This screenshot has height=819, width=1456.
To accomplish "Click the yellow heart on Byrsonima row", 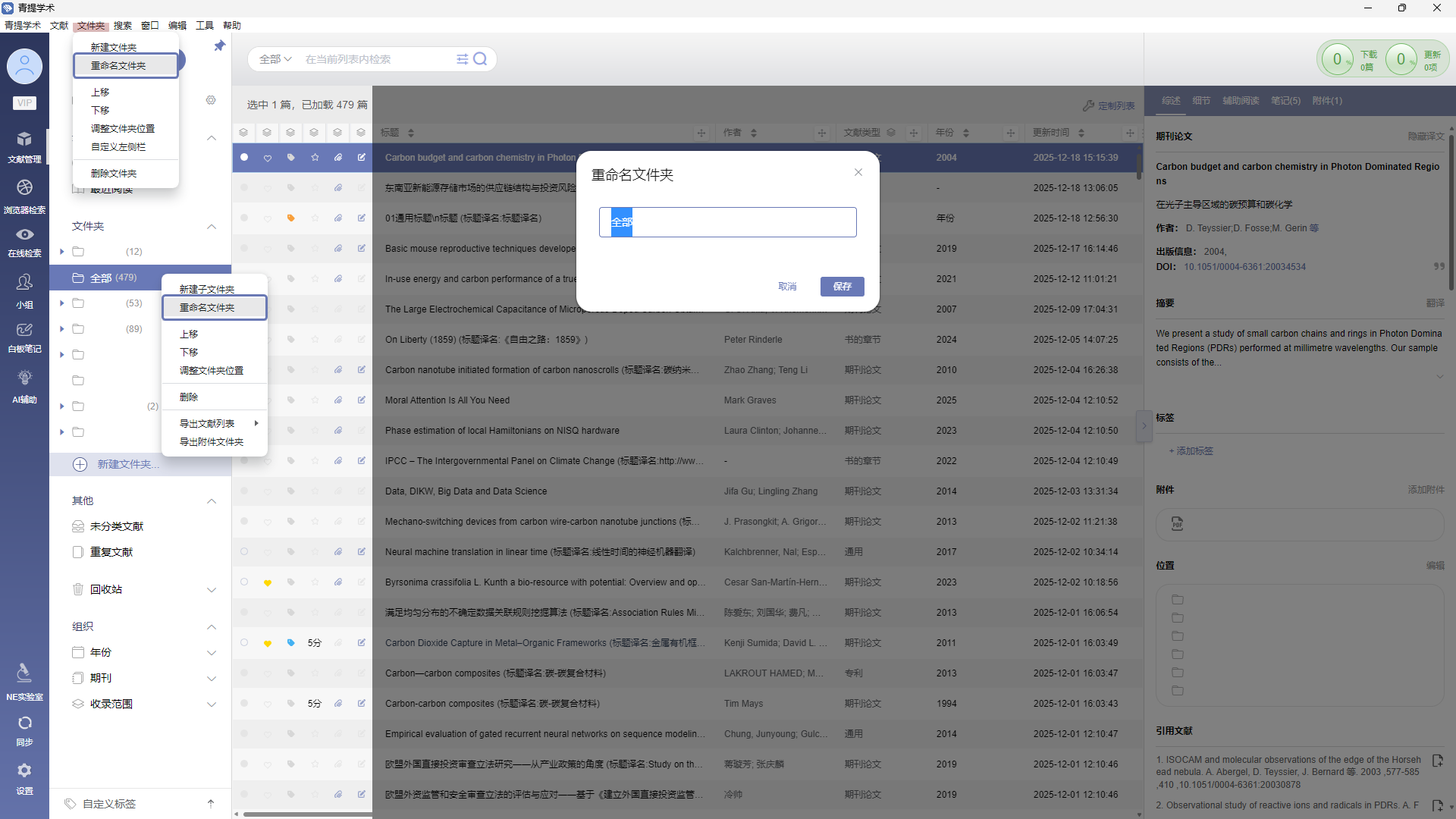I will point(267,582).
